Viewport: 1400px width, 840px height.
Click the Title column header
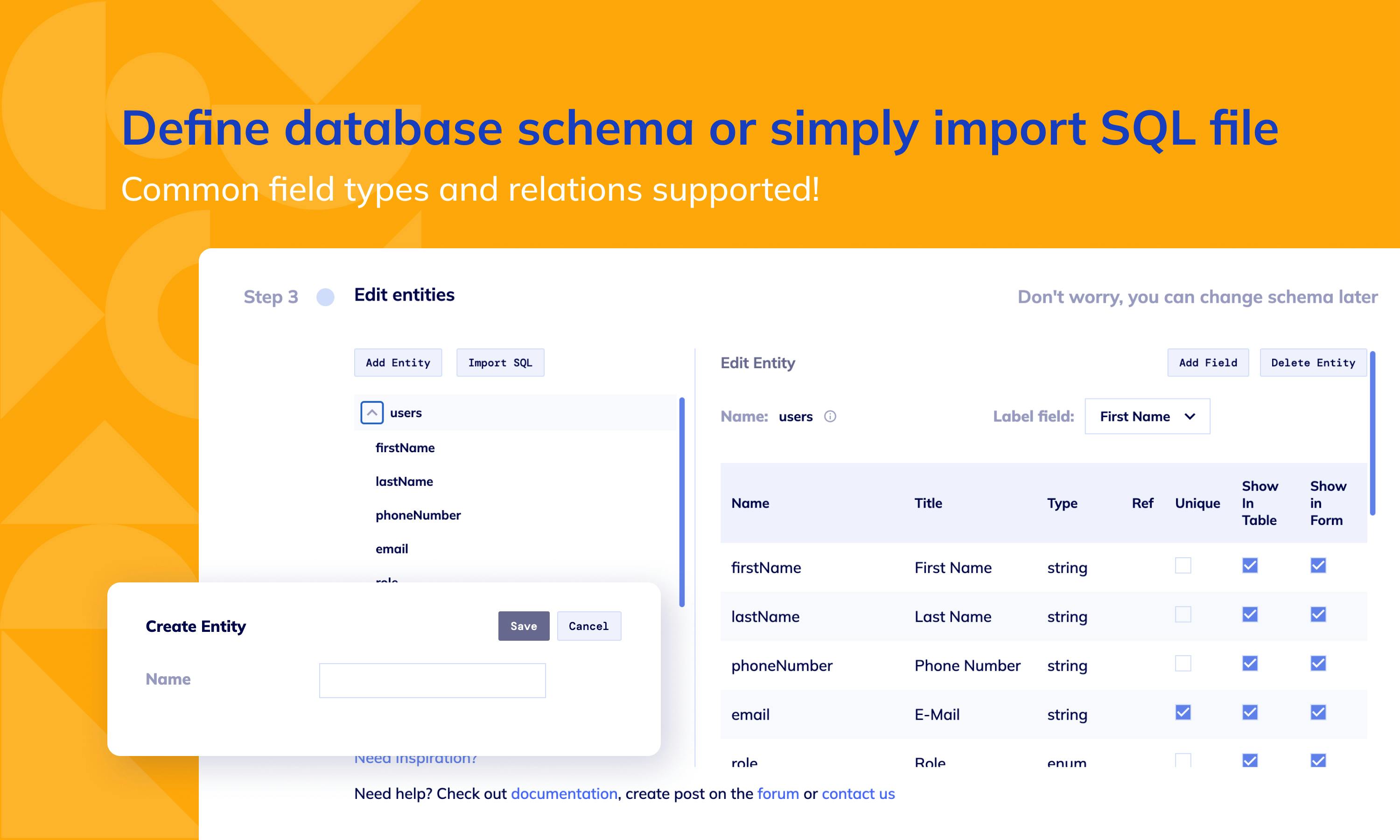[928, 503]
